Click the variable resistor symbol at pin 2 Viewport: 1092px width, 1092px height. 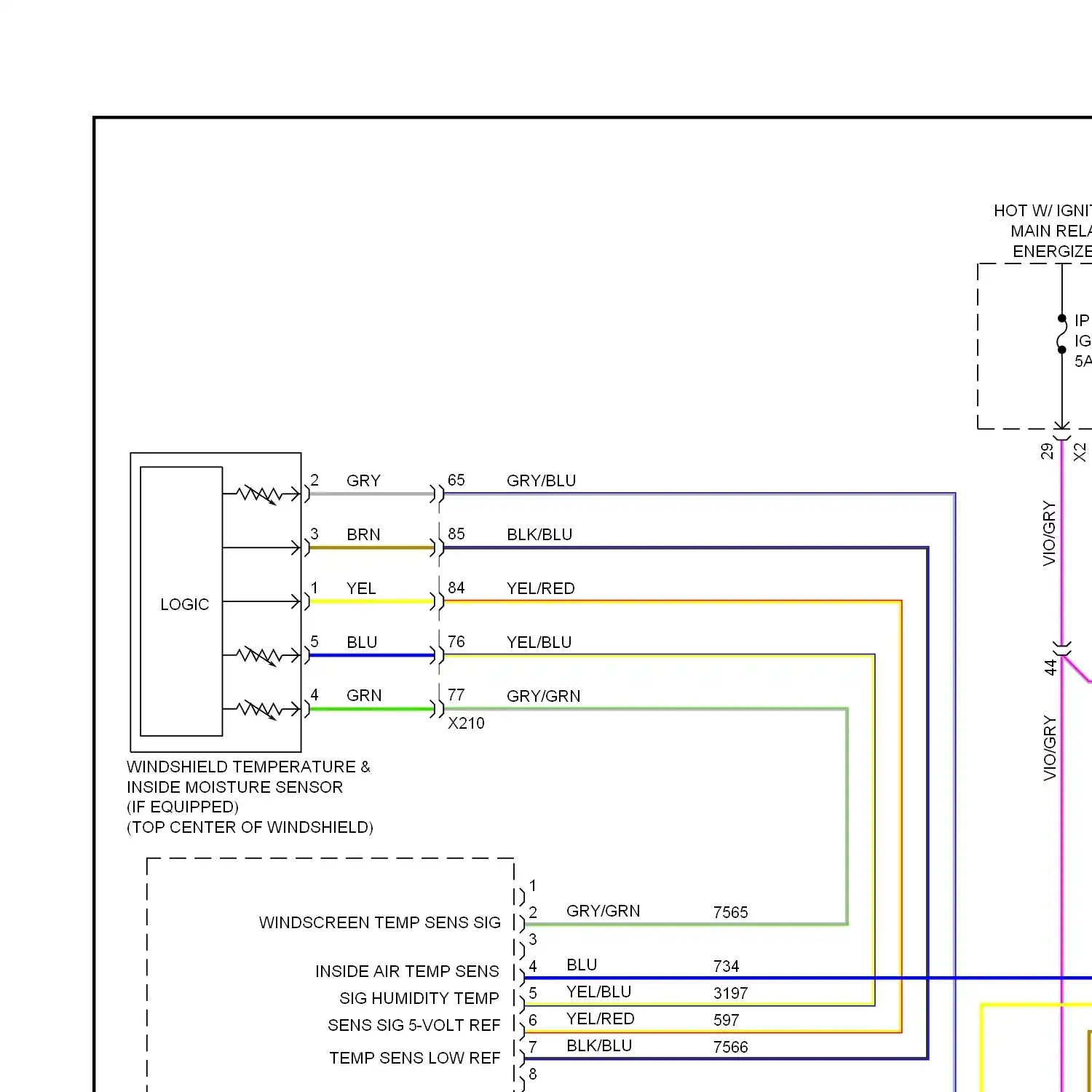tap(258, 494)
